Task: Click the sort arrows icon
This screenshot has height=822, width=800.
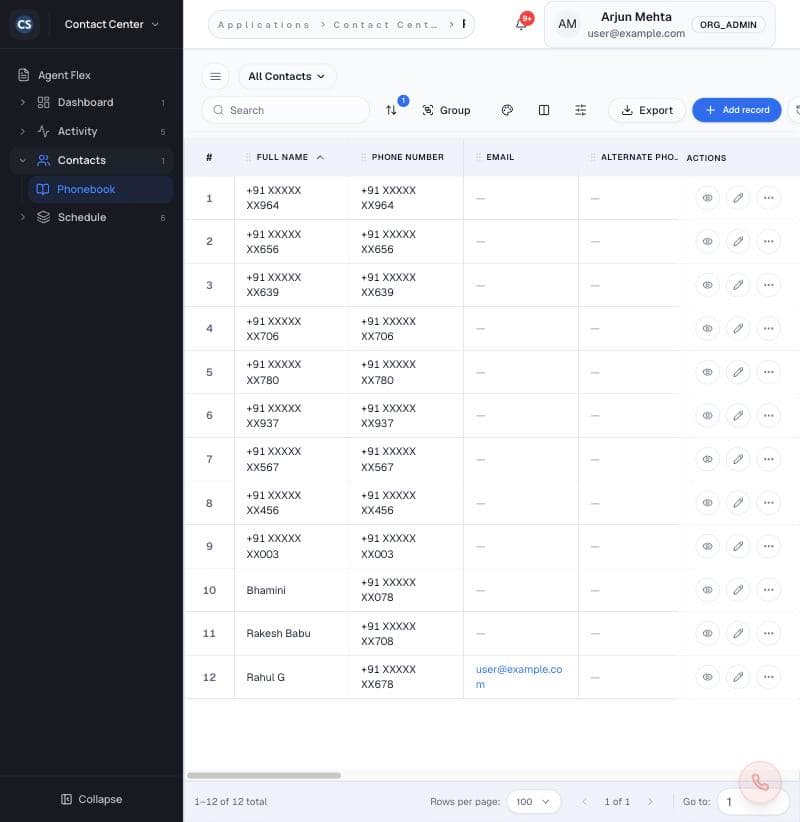Action: coord(391,110)
